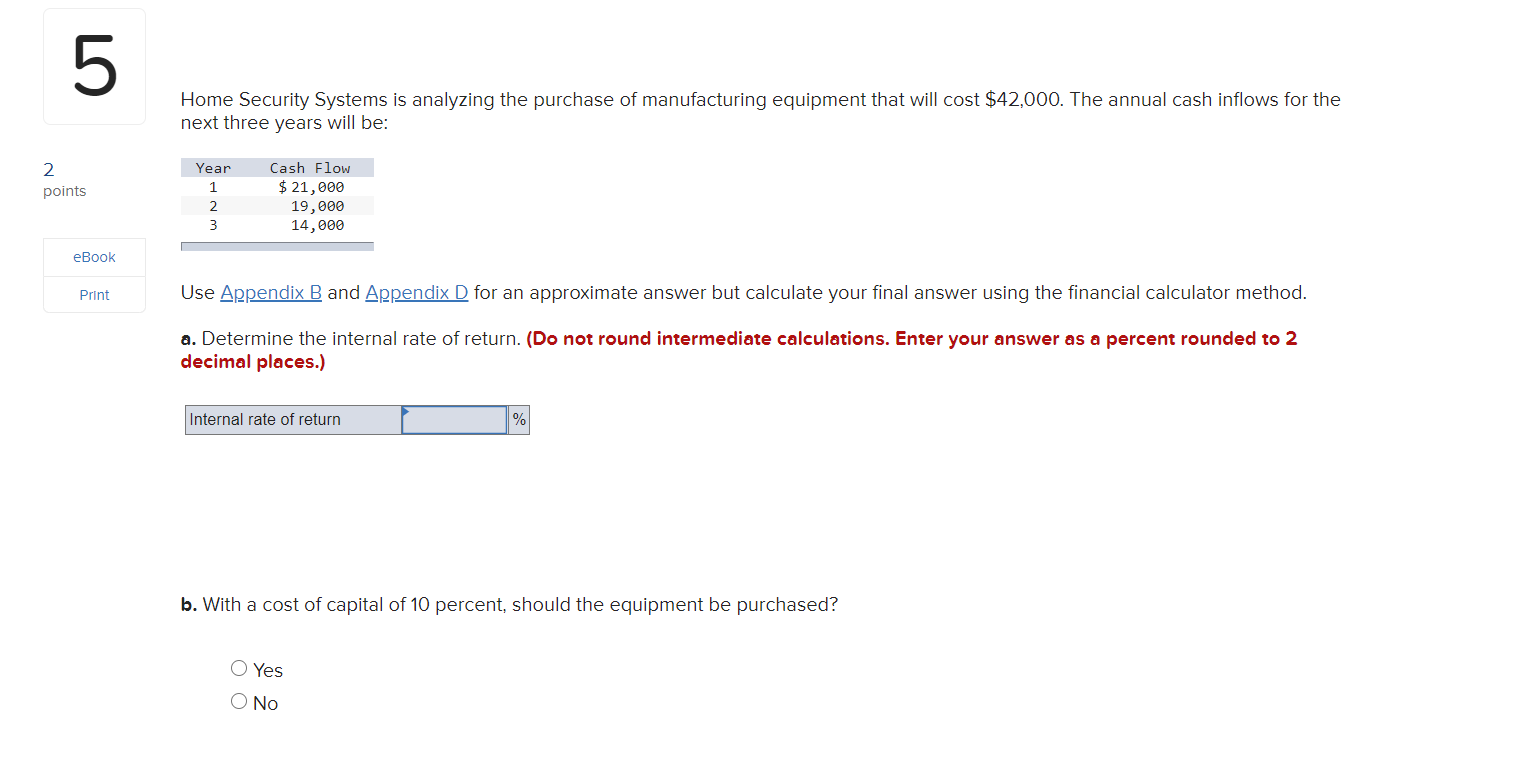Click the Print button
Screen dimensions: 1526x777
point(94,294)
